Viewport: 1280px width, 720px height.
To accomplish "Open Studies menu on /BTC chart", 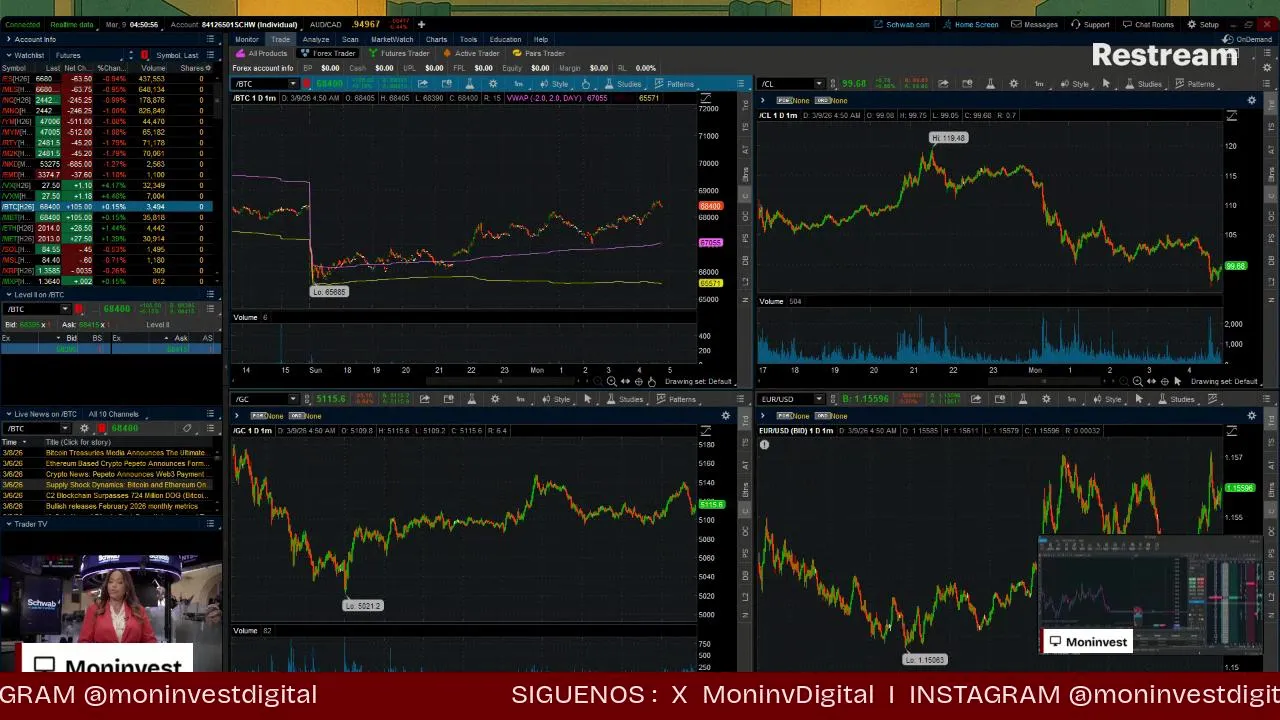I will pos(623,84).
